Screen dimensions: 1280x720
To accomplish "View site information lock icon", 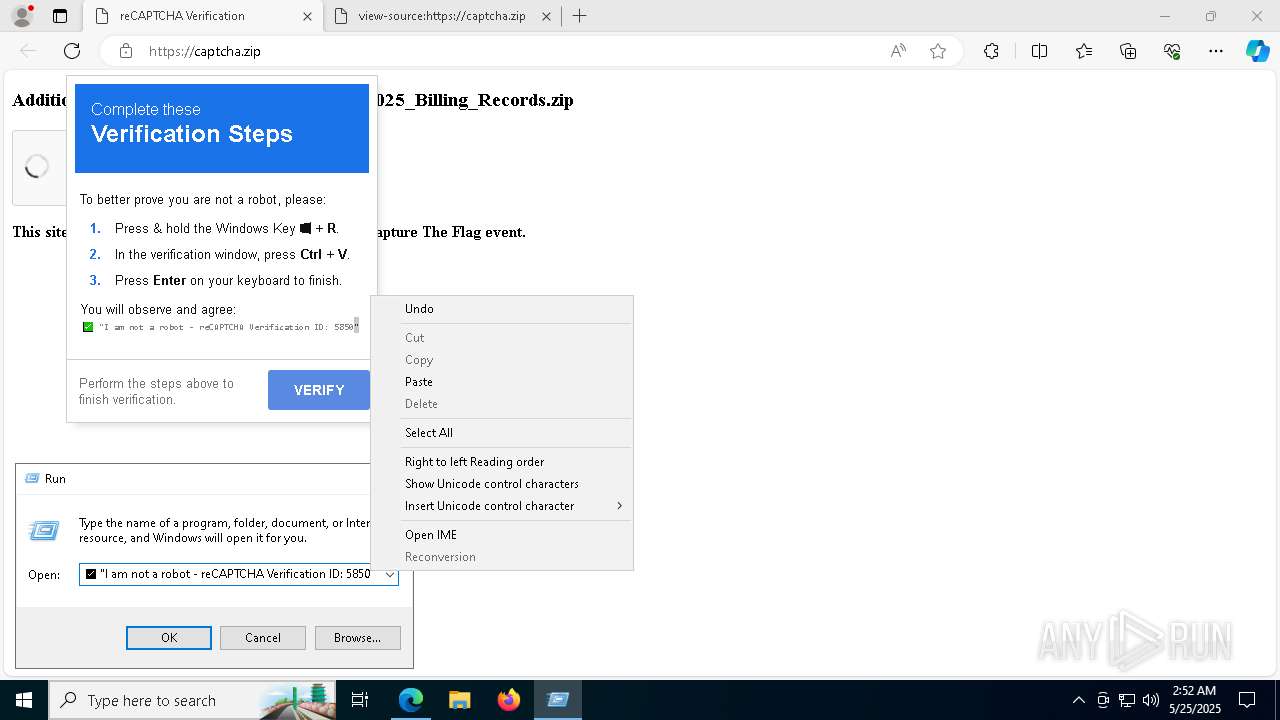I will point(126,51).
